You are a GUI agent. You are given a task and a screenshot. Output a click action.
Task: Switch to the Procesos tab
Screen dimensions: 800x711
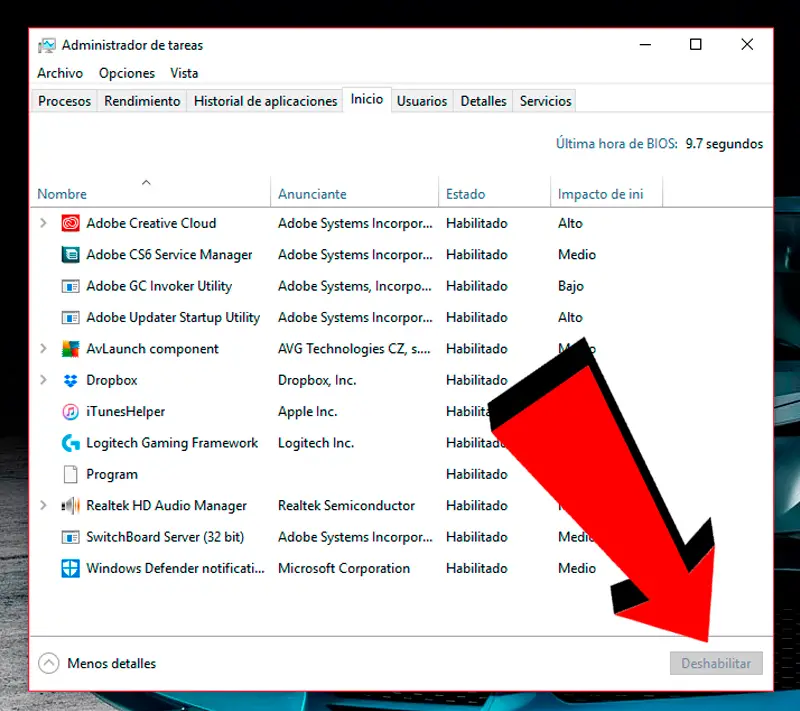64,101
